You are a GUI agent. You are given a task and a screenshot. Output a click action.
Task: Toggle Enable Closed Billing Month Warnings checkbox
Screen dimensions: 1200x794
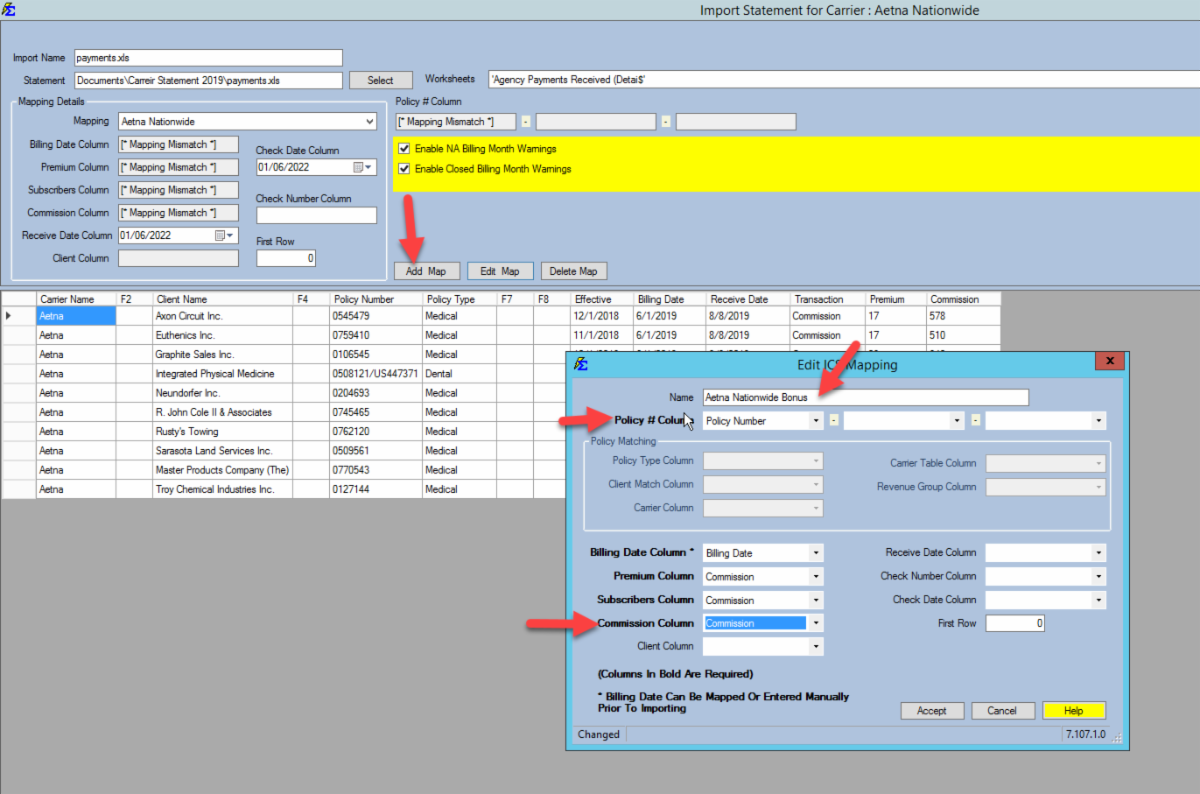[x=404, y=169]
